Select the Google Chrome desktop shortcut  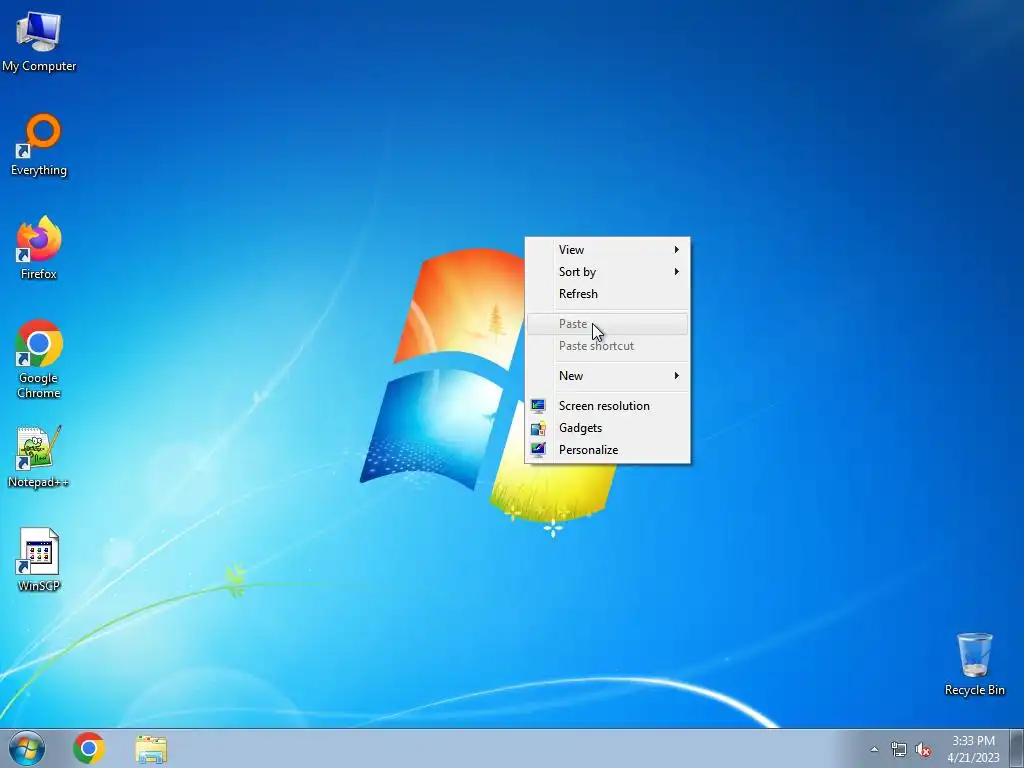39,359
